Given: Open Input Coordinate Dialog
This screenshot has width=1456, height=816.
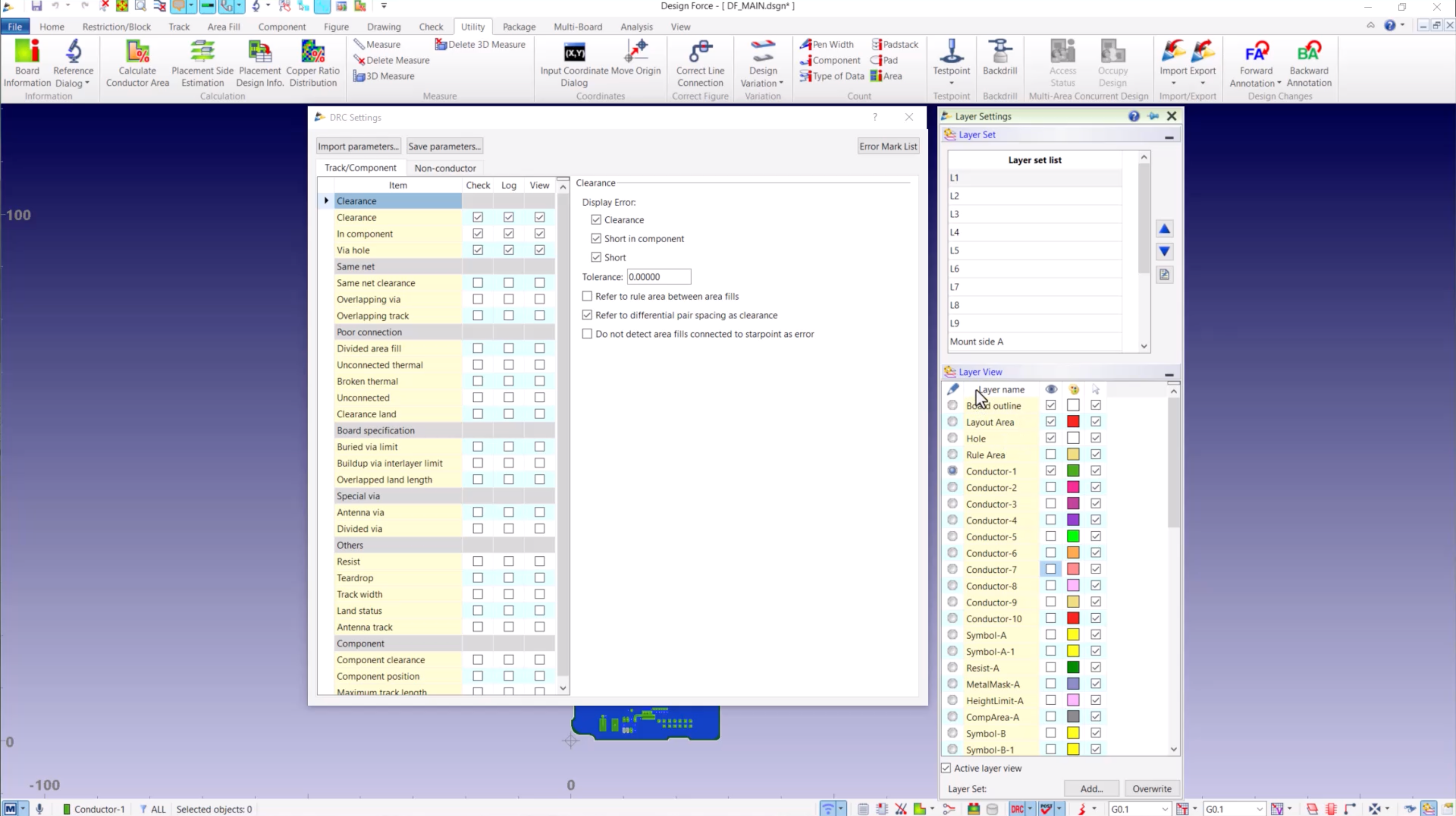Looking at the screenshot, I should [x=574, y=63].
